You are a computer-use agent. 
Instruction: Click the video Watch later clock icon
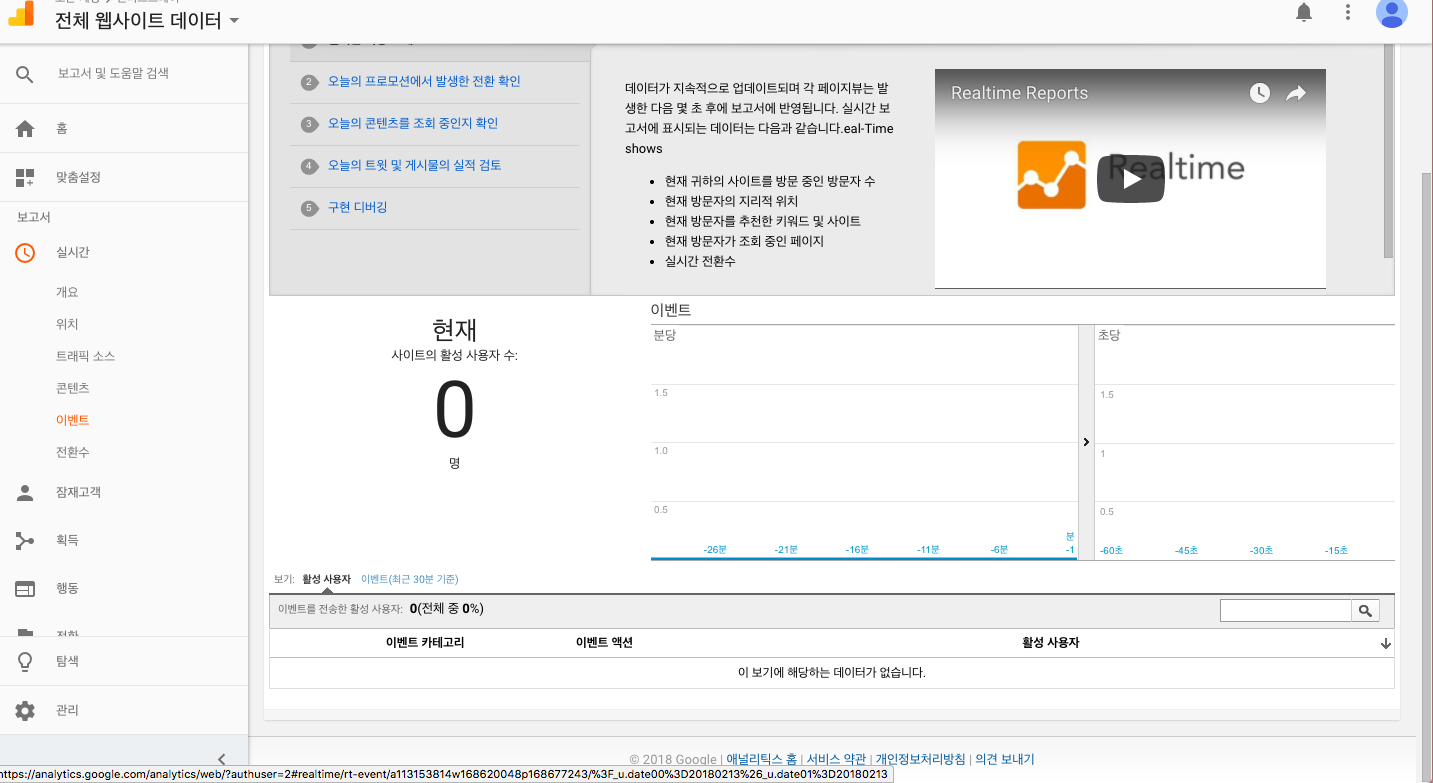(1260, 93)
